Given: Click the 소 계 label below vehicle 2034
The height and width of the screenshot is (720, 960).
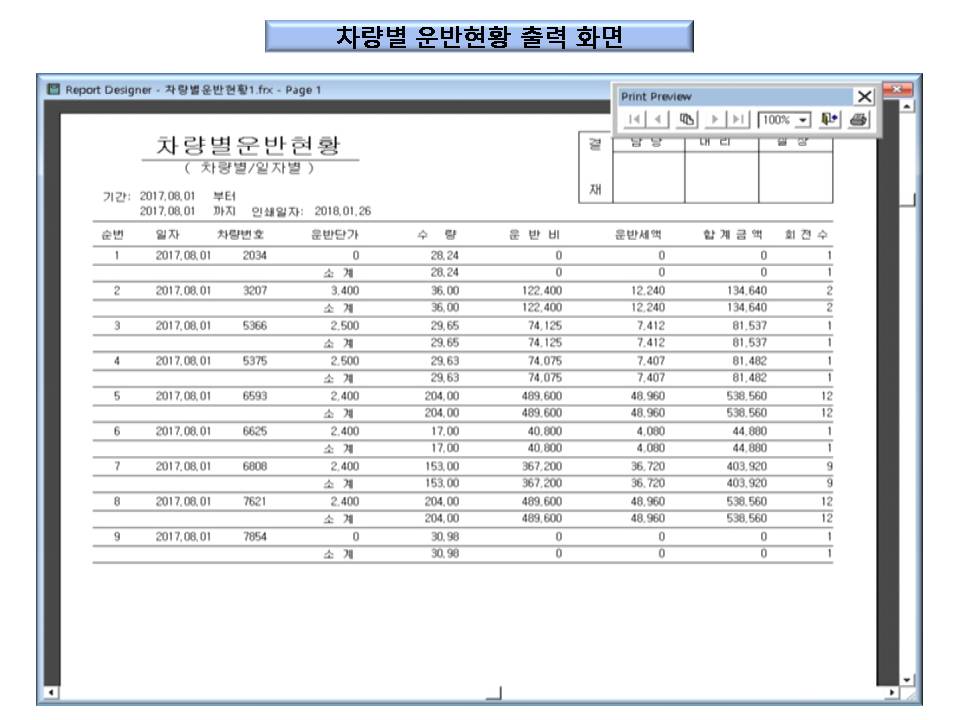Looking at the screenshot, I should tap(339, 273).
